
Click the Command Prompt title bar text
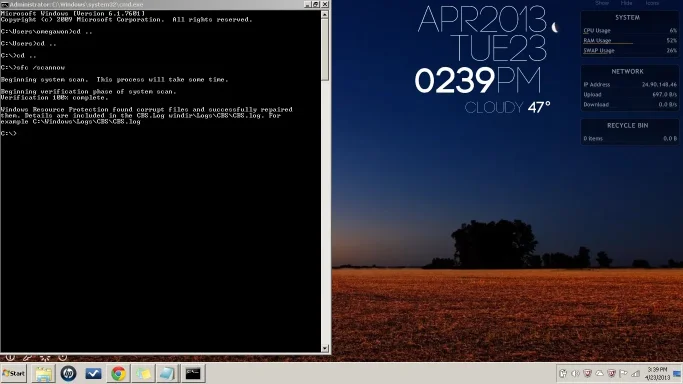coord(76,4)
